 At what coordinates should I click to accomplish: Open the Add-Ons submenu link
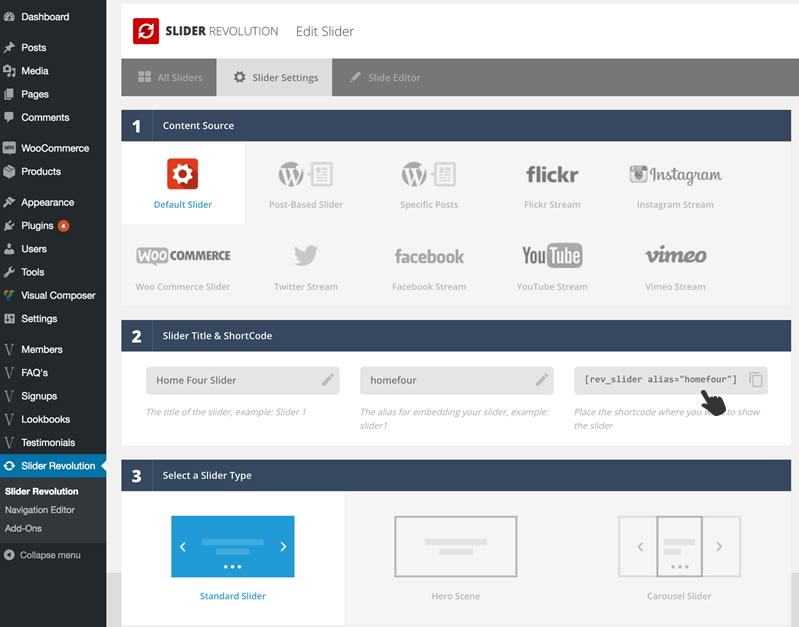point(23,529)
